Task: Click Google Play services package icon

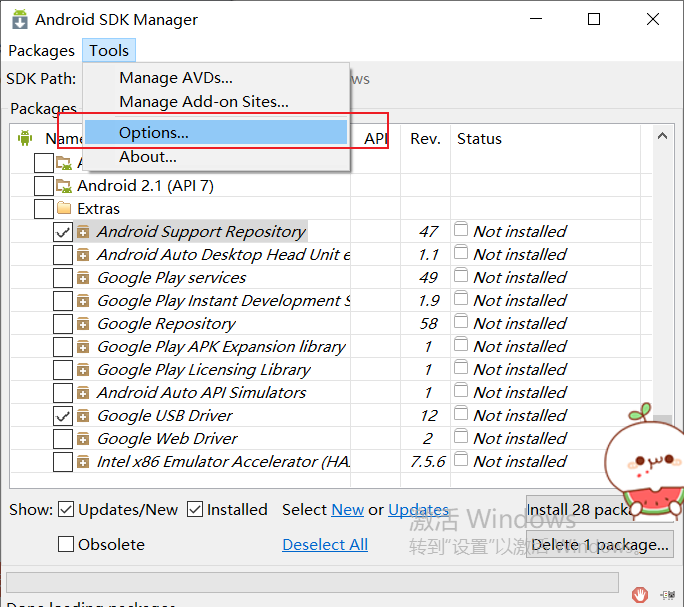Action: coord(83,278)
